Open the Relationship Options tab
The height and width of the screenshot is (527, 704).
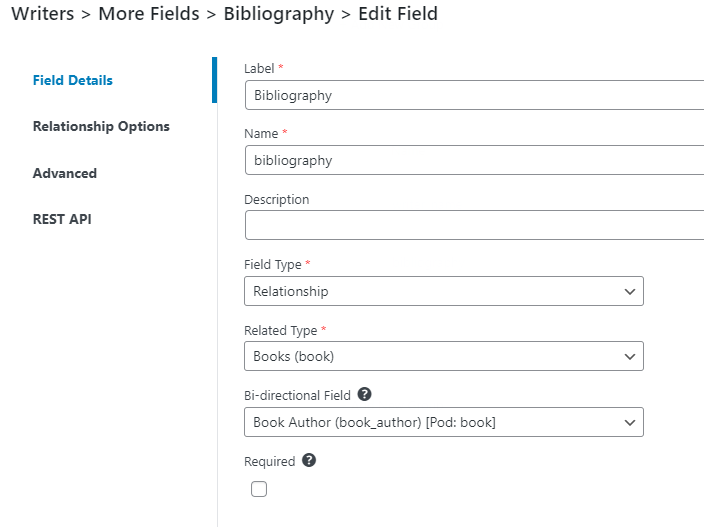point(101,127)
